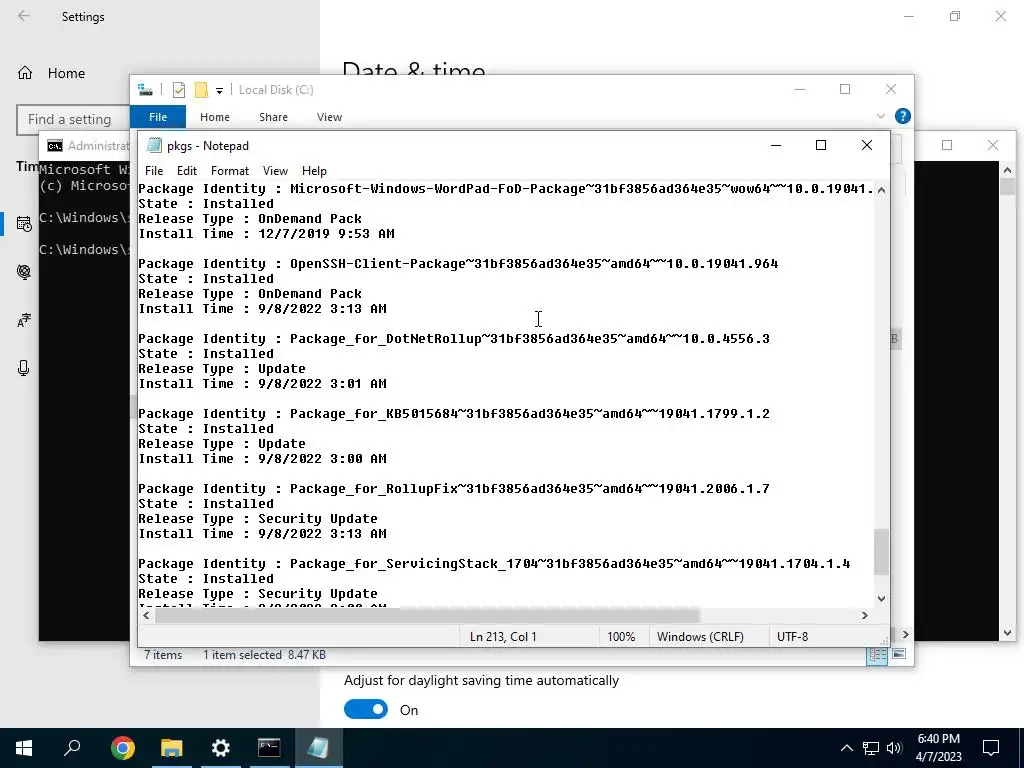Screen dimensions: 1024x768
Task: Open the Notepad View menu
Action: click(x=275, y=170)
